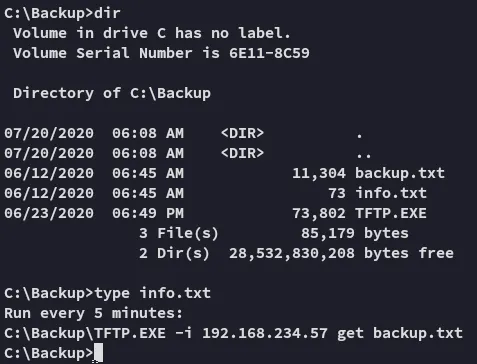
Task: Click the backup.txt filename in the listing
Action: click(400, 173)
